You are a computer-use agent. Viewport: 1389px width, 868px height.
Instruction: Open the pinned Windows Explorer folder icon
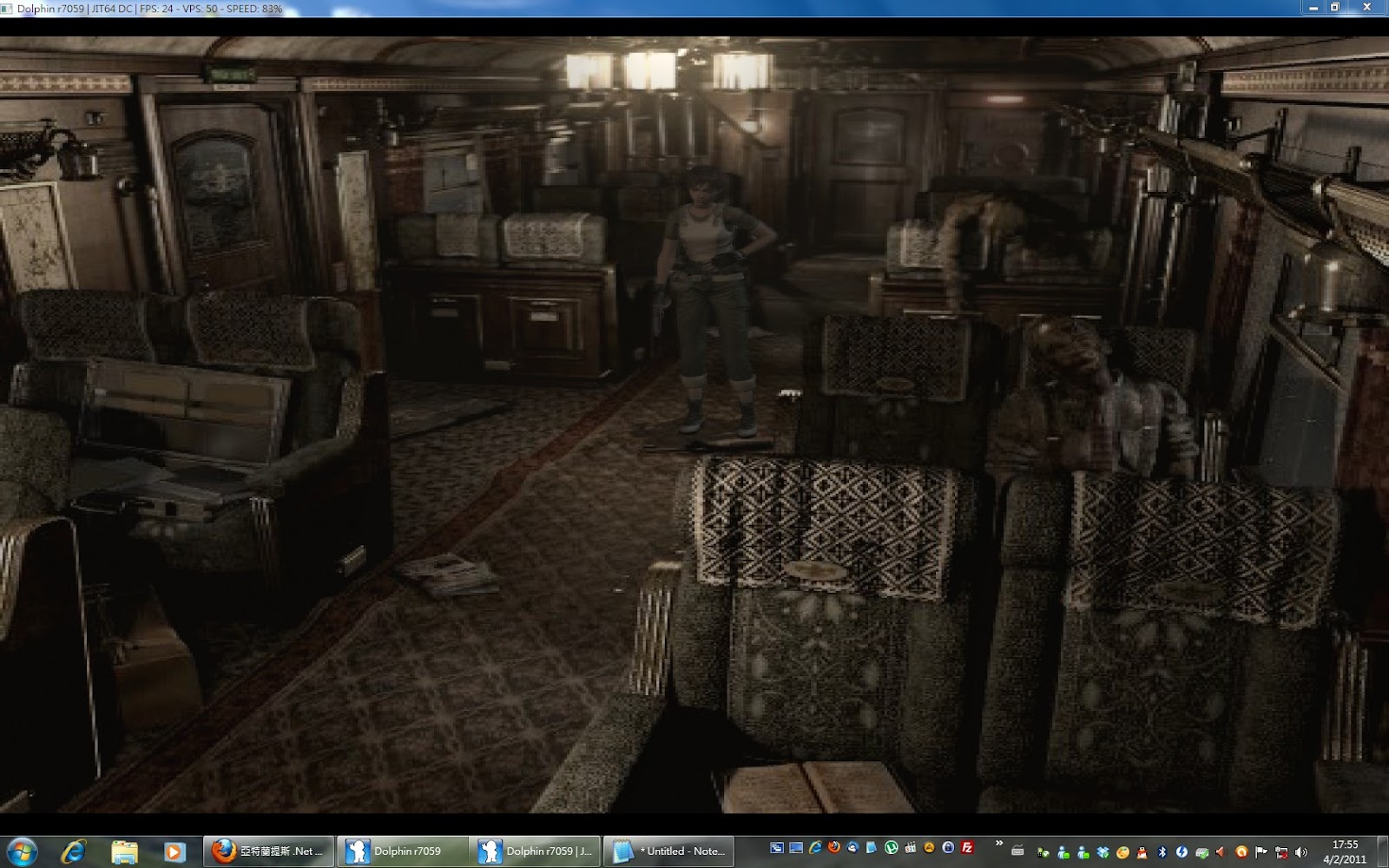tap(124, 852)
